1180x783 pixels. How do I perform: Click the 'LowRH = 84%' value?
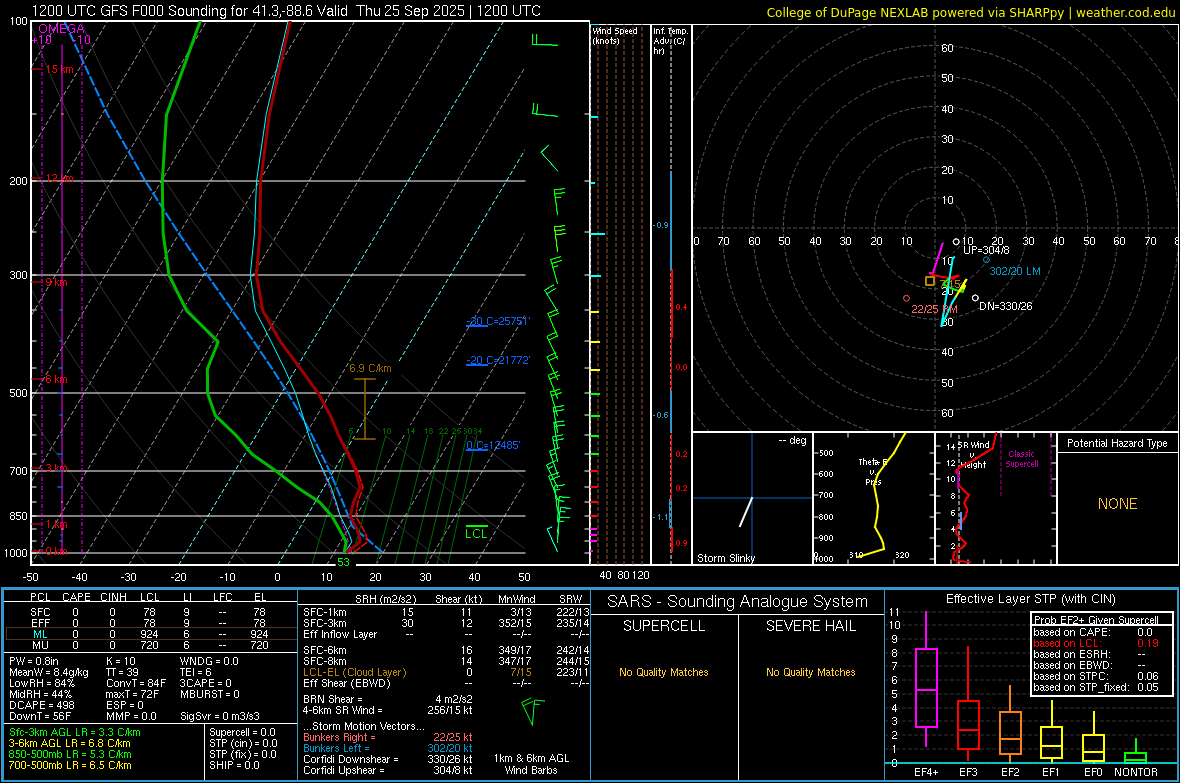[41, 683]
